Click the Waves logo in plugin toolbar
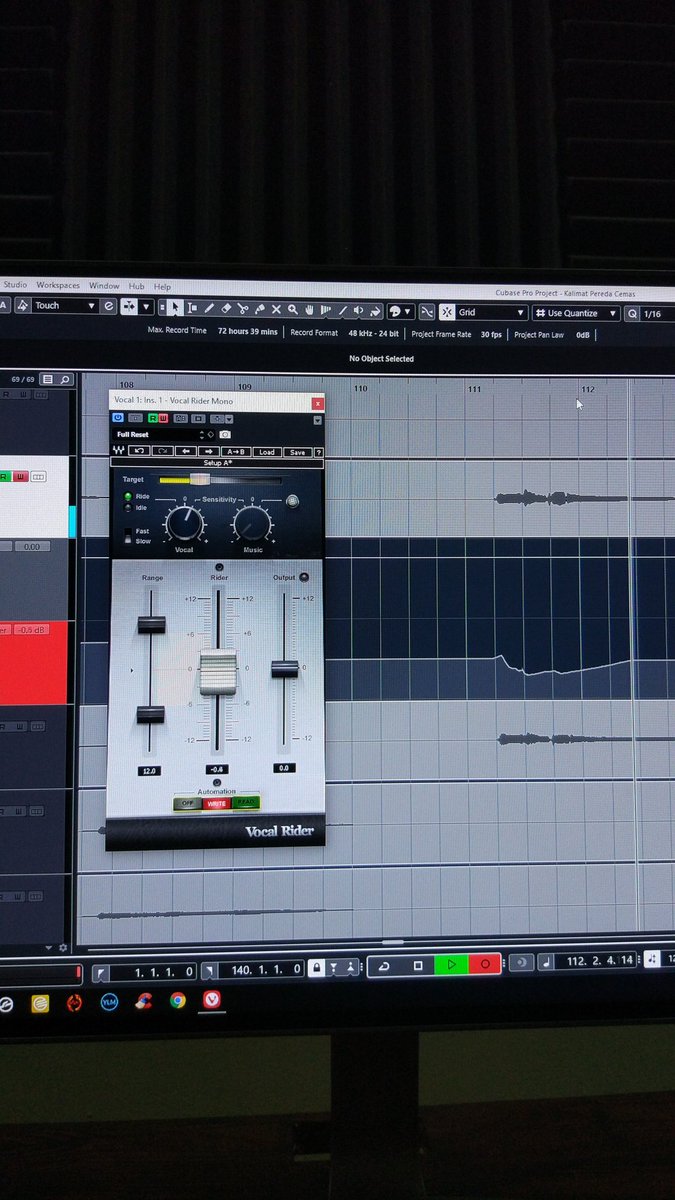This screenshot has height=1200, width=675. (x=119, y=452)
